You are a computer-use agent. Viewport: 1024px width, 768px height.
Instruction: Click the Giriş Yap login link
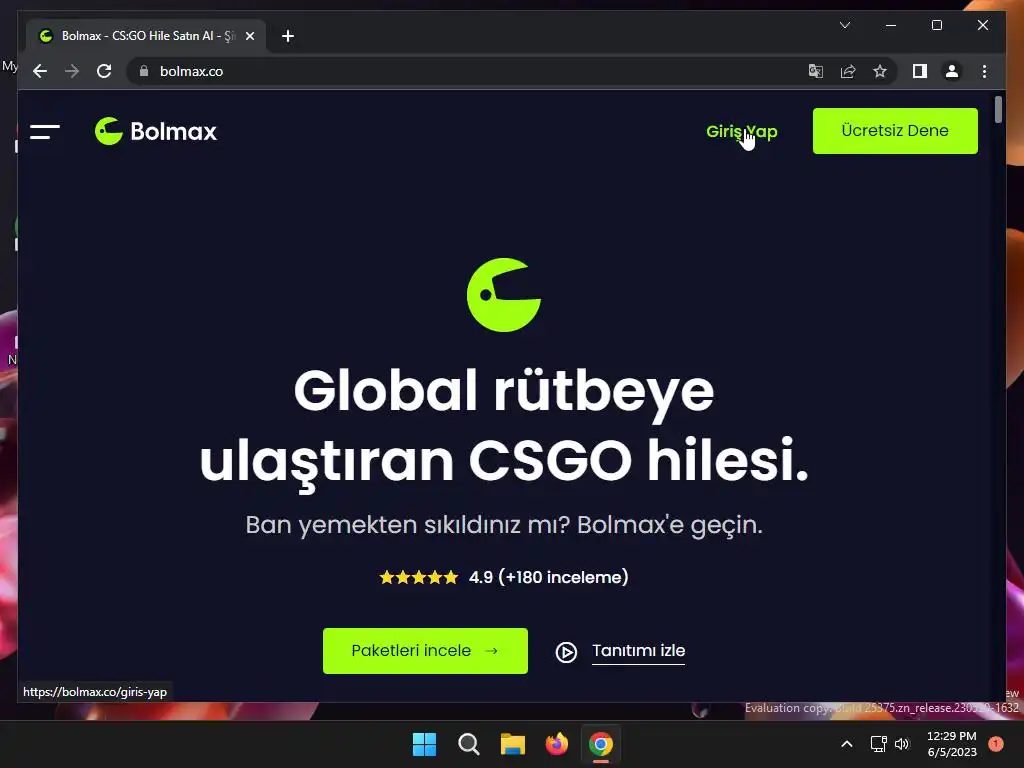coord(741,131)
